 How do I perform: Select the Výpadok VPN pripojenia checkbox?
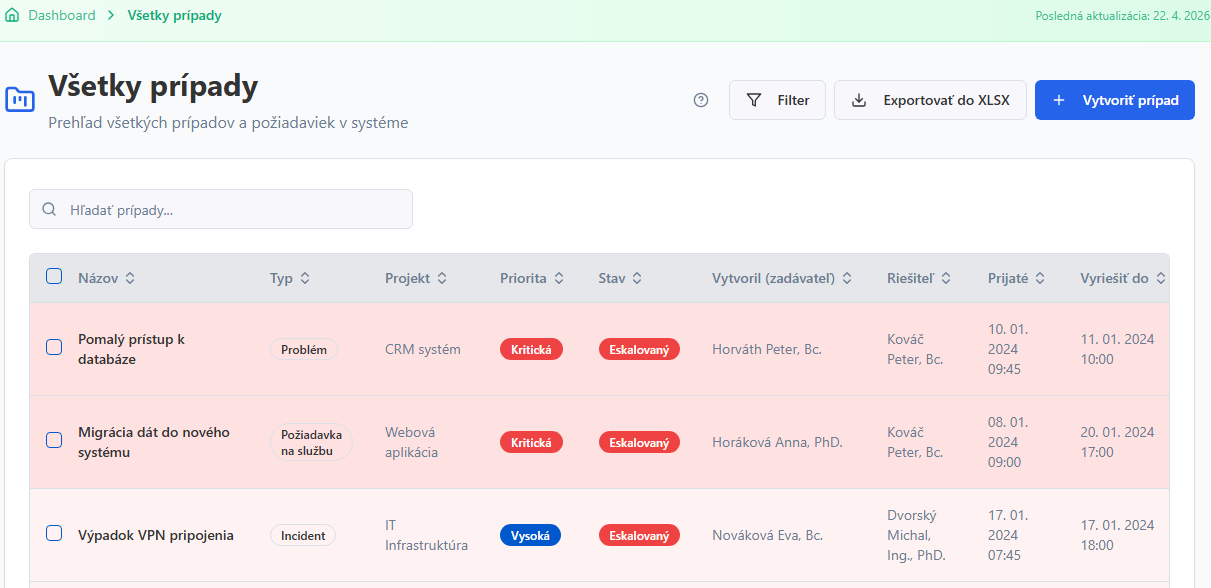54,534
